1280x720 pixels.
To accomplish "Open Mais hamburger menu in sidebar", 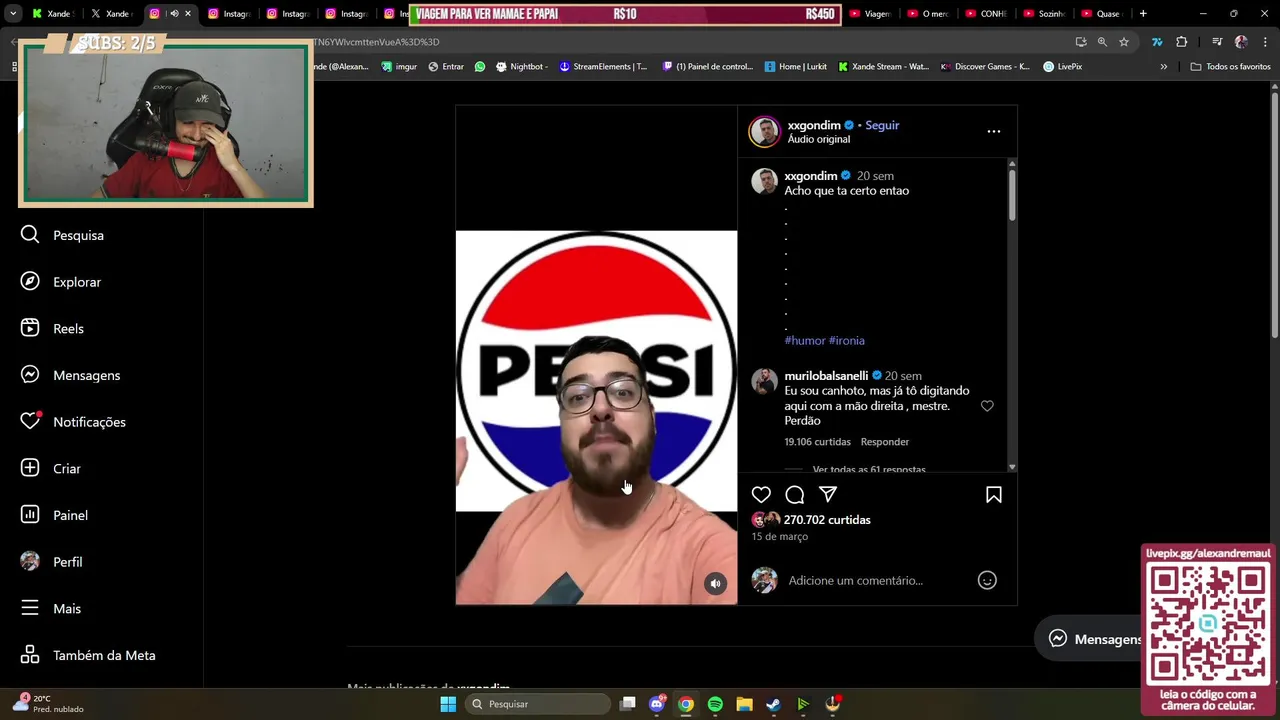I will coord(30,608).
